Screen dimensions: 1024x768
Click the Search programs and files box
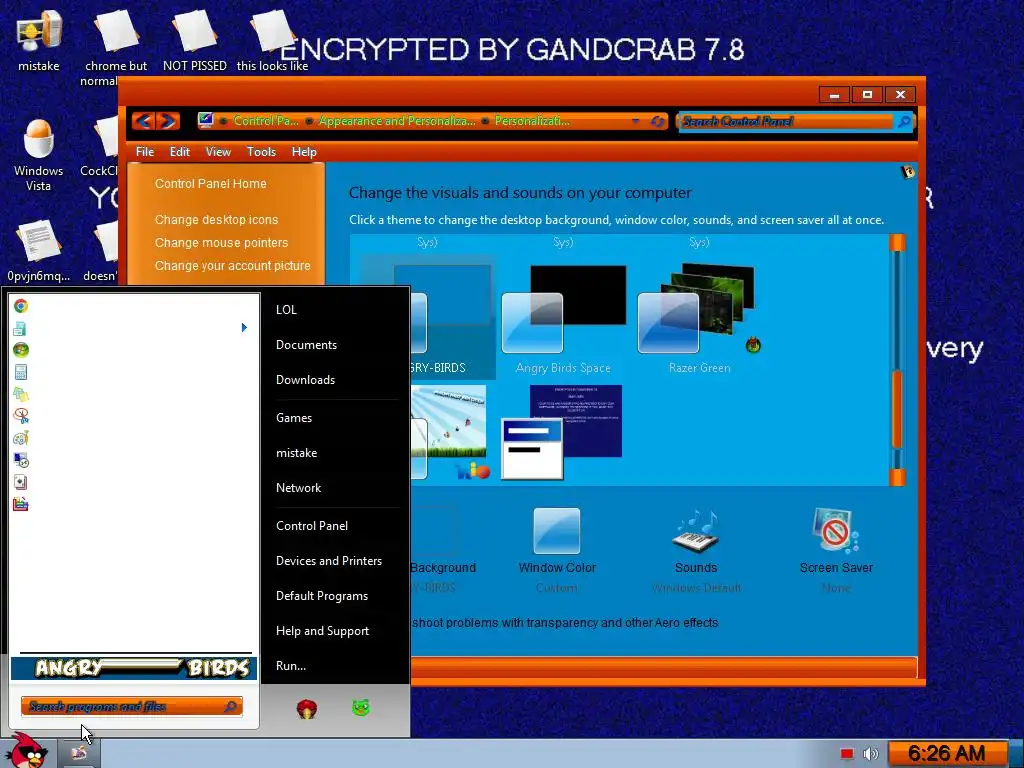pos(131,707)
